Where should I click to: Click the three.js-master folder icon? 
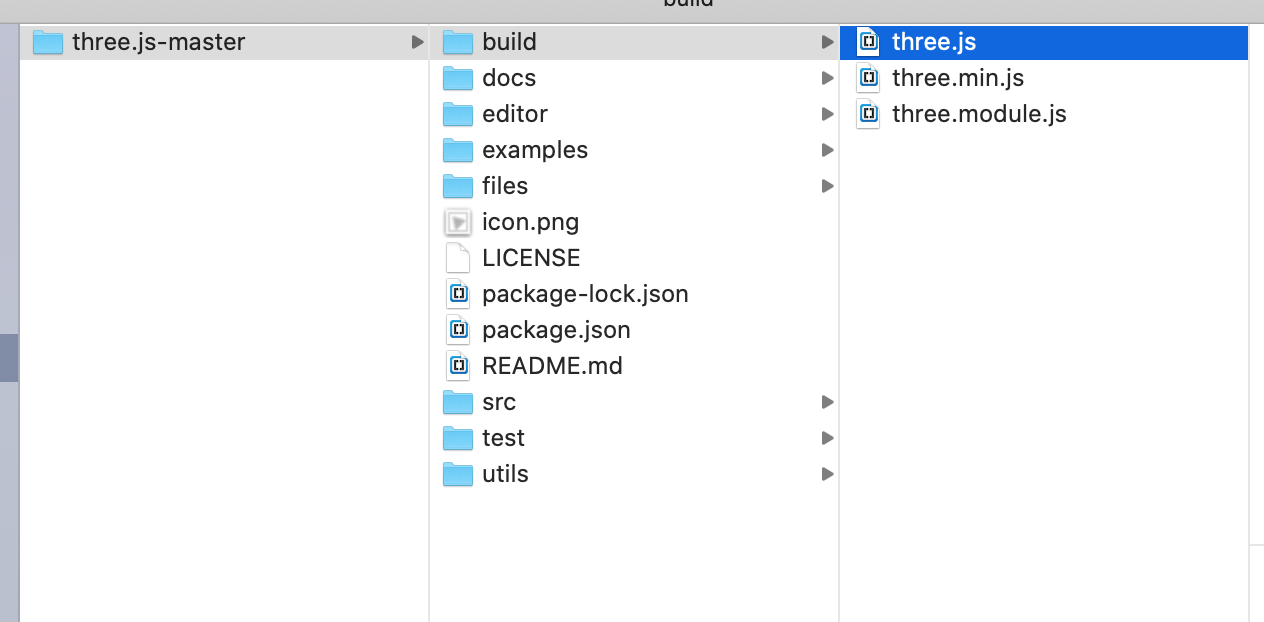click(x=48, y=42)
